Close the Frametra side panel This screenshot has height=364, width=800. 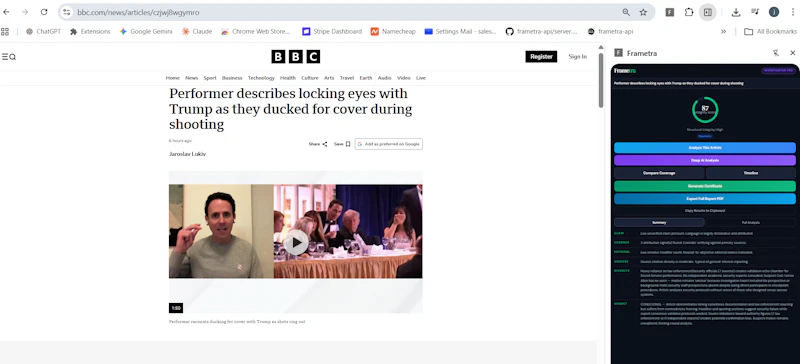click(792, 53)
